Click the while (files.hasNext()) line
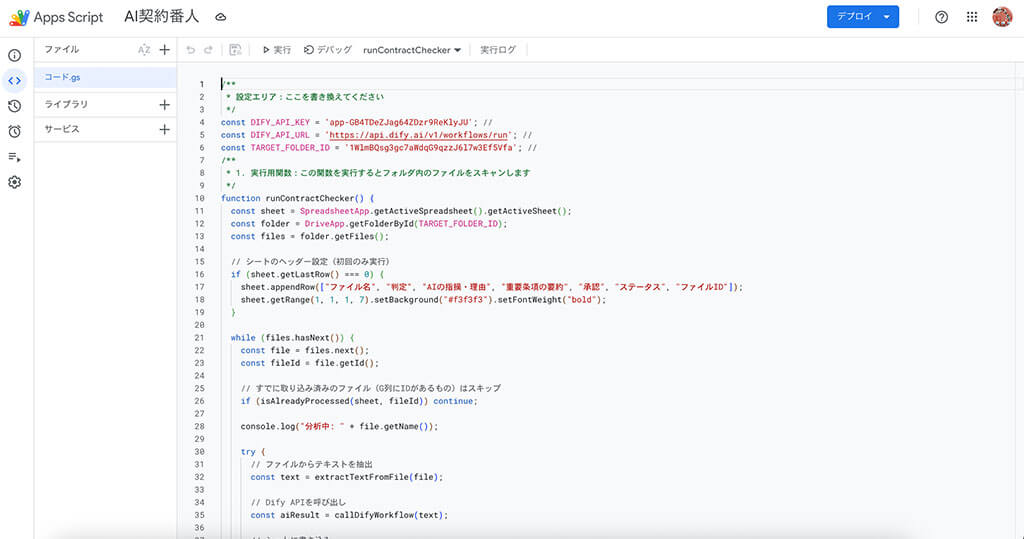 [293, 338]
